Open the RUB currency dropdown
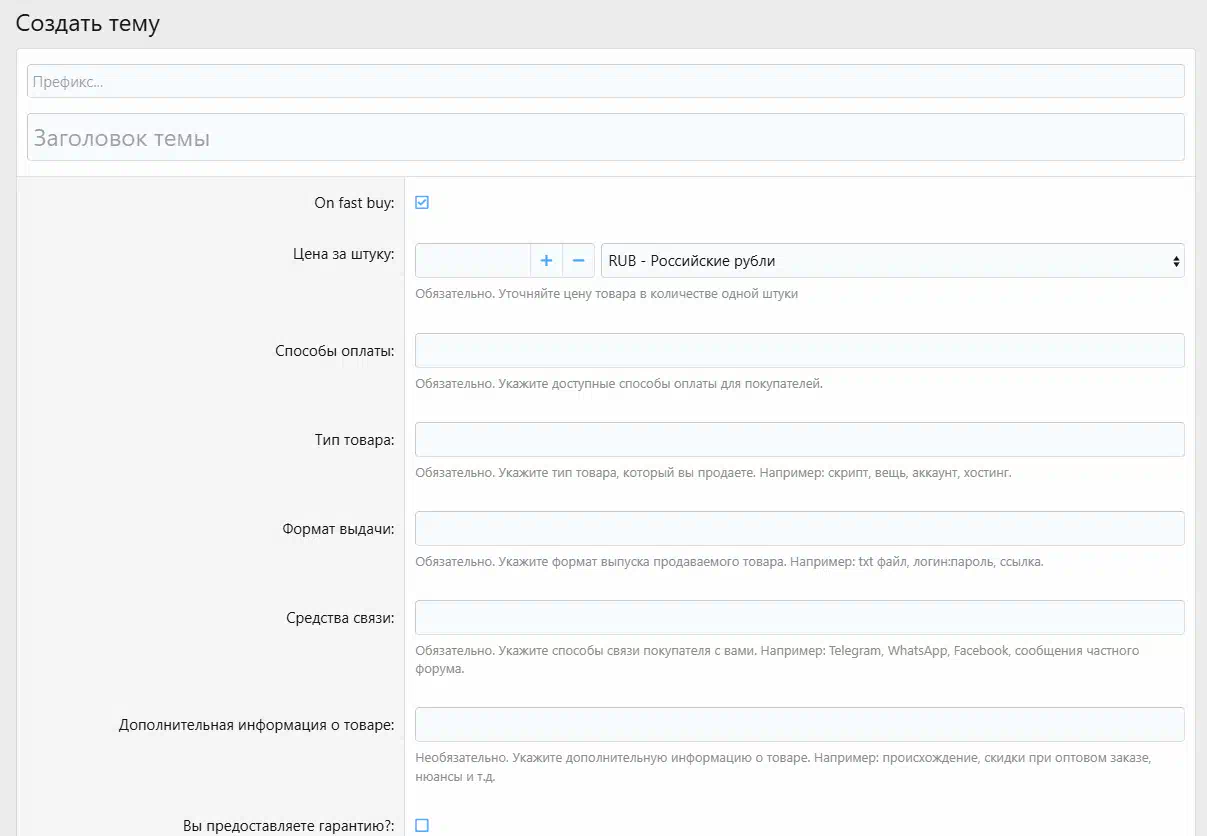This screenshot has height=836, width=1207. (x=892, y=261)
